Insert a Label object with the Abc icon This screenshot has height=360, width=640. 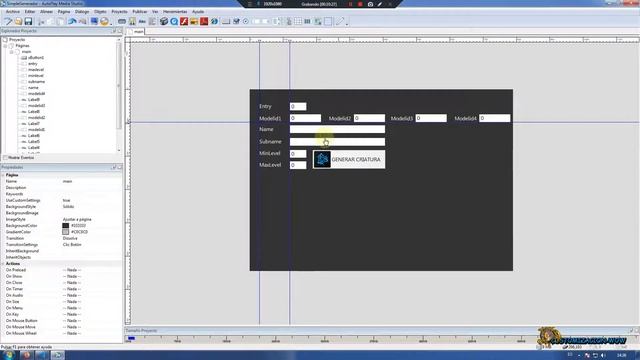click(142, 21)
